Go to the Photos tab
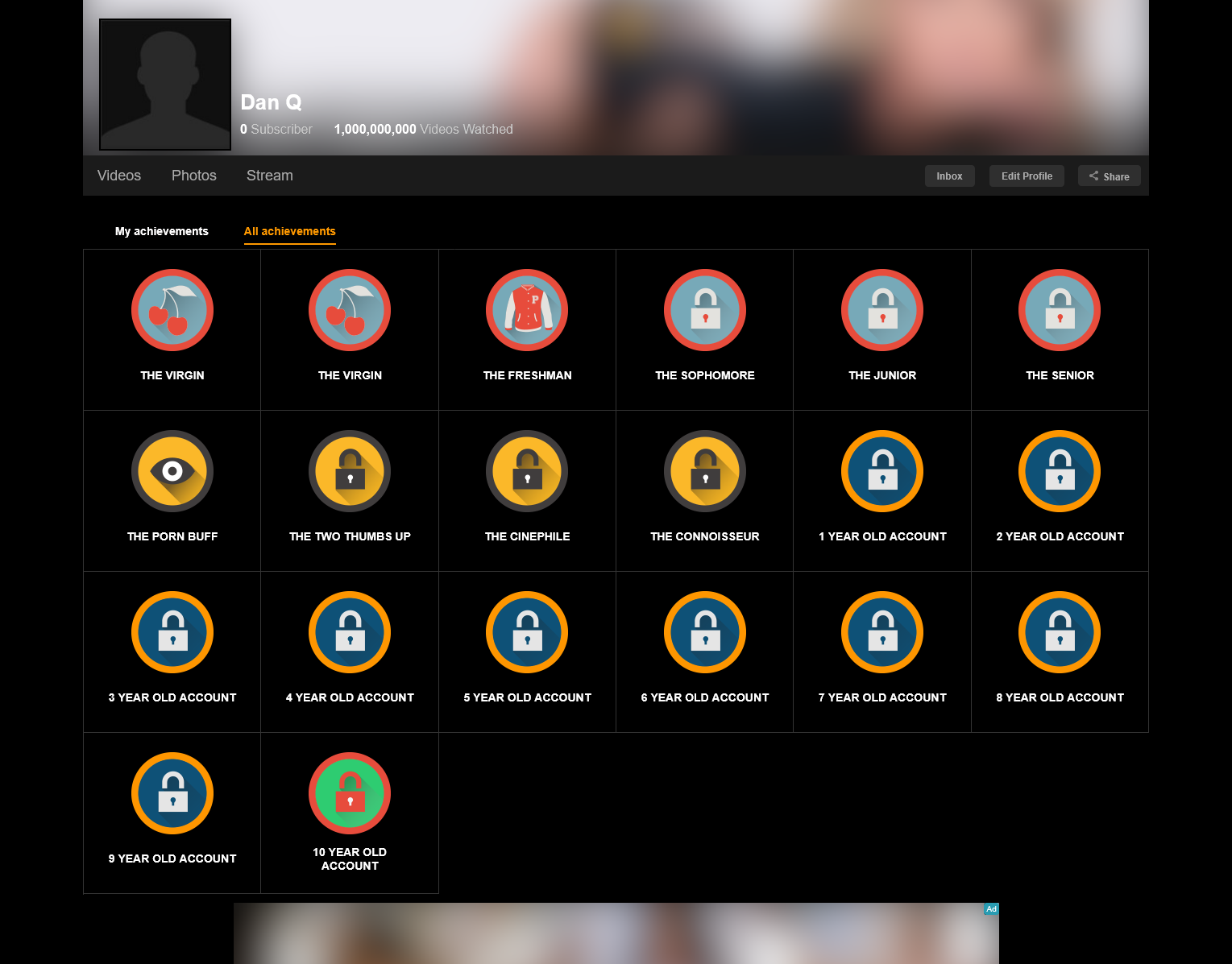The width and height of the screenshot is (1232, 964). coord(194,176)
